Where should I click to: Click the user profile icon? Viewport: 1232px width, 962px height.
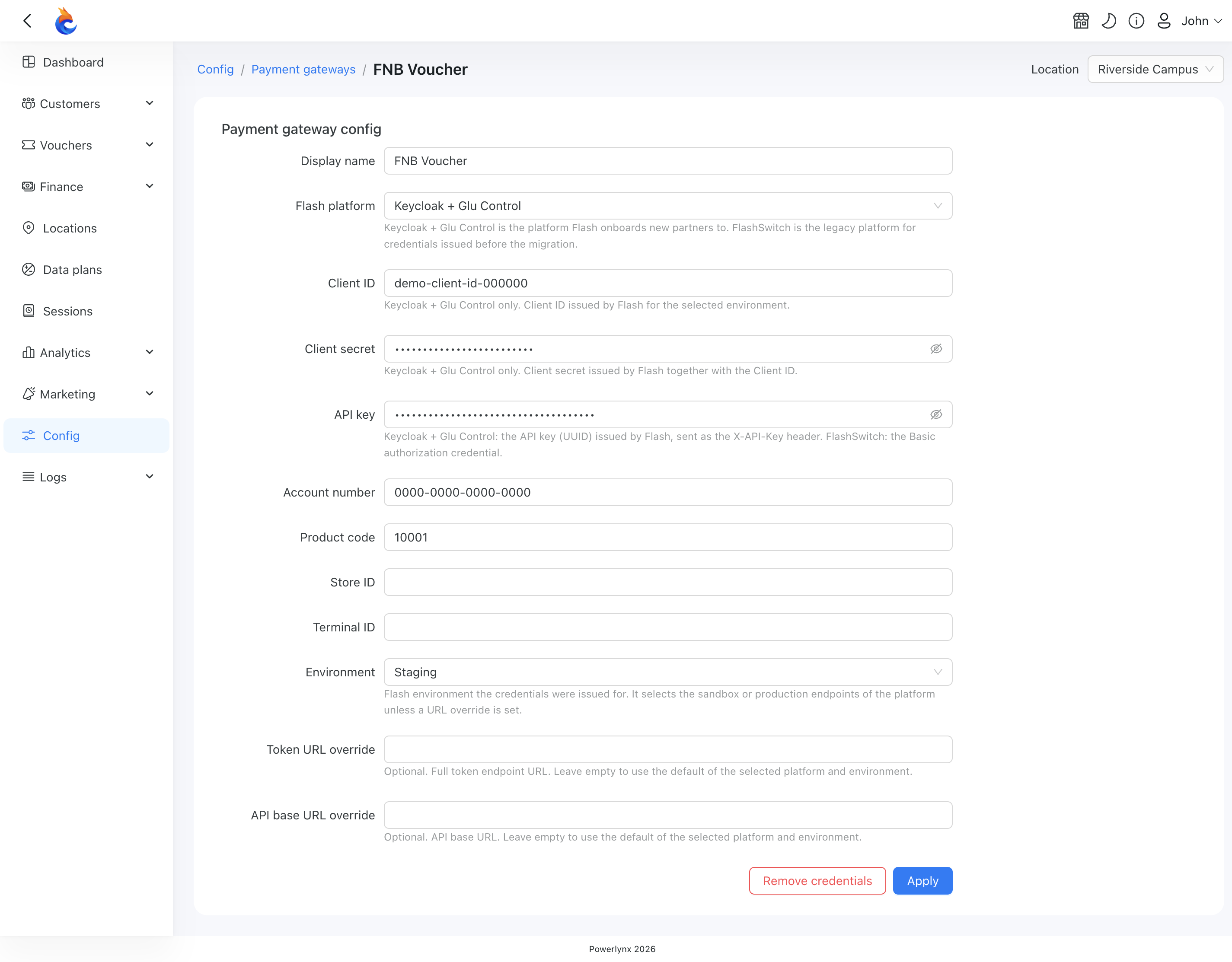(x=1164, y=21)
